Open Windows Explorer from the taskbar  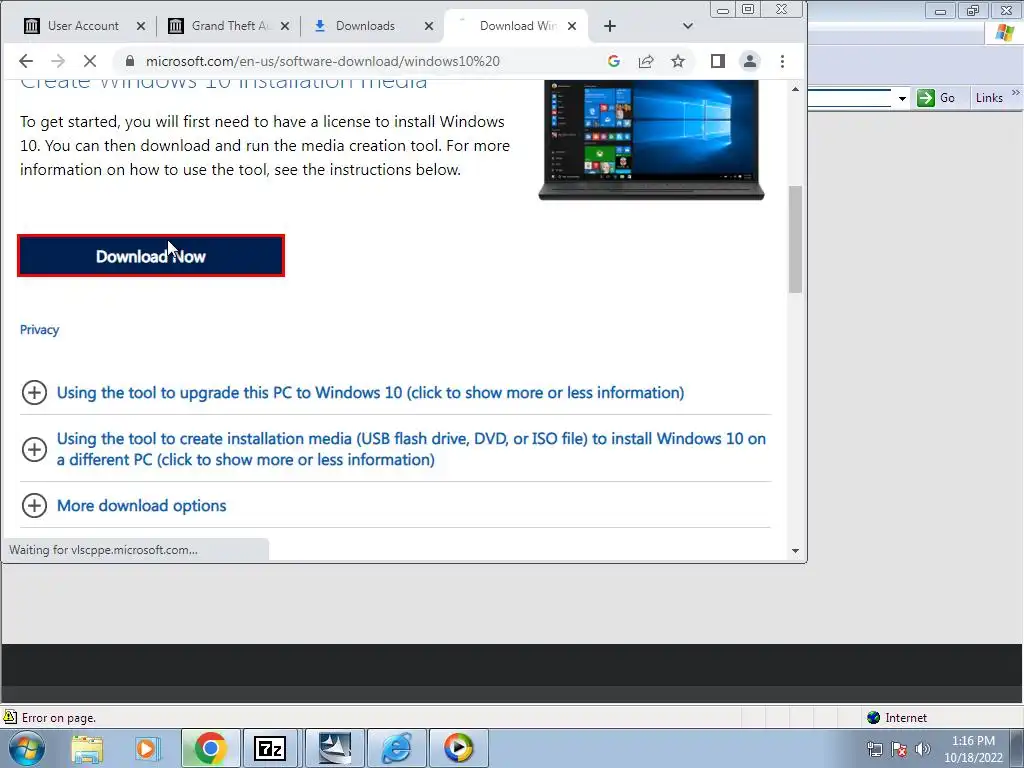click(88, 748)
